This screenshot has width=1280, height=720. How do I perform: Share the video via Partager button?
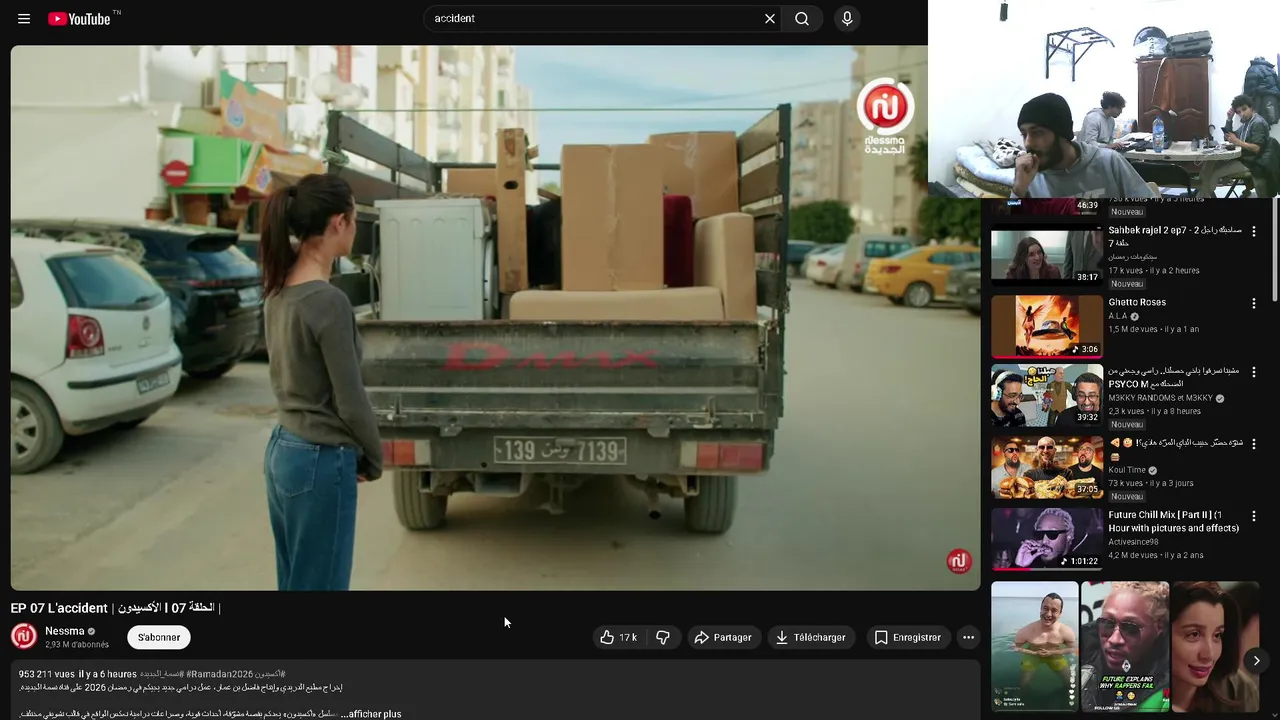[x=723, y=637]
